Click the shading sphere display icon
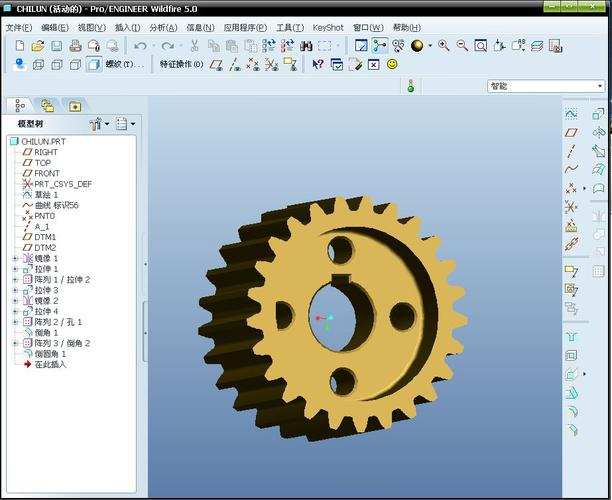612x500 pixels. [x=417, y=46]
